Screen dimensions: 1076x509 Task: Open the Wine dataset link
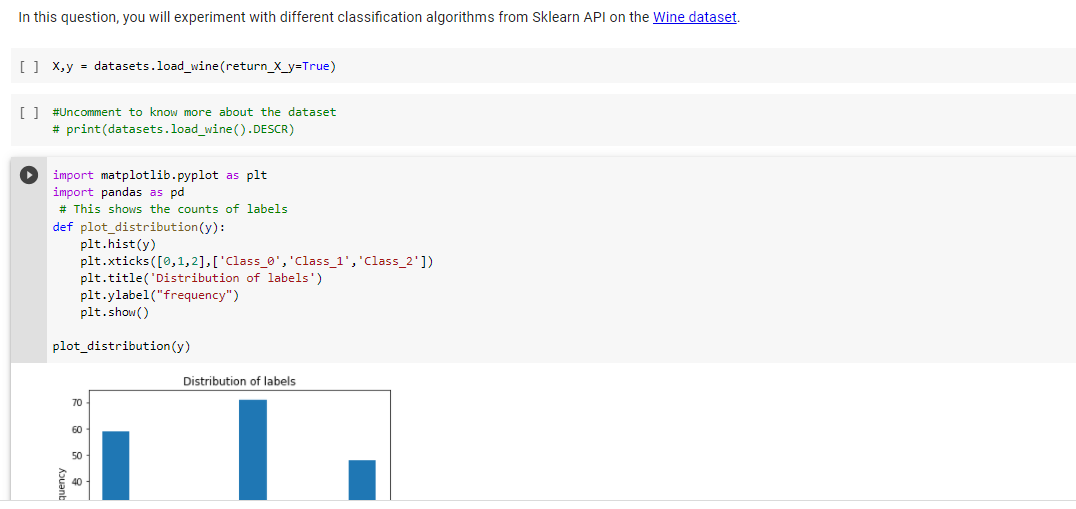pos(694,18)
